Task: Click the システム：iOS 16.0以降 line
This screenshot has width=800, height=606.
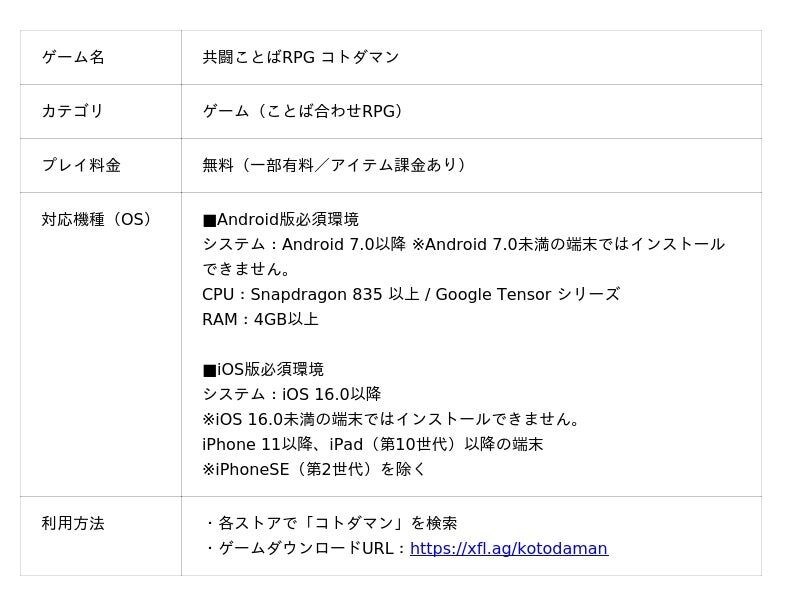Action: 292,394
